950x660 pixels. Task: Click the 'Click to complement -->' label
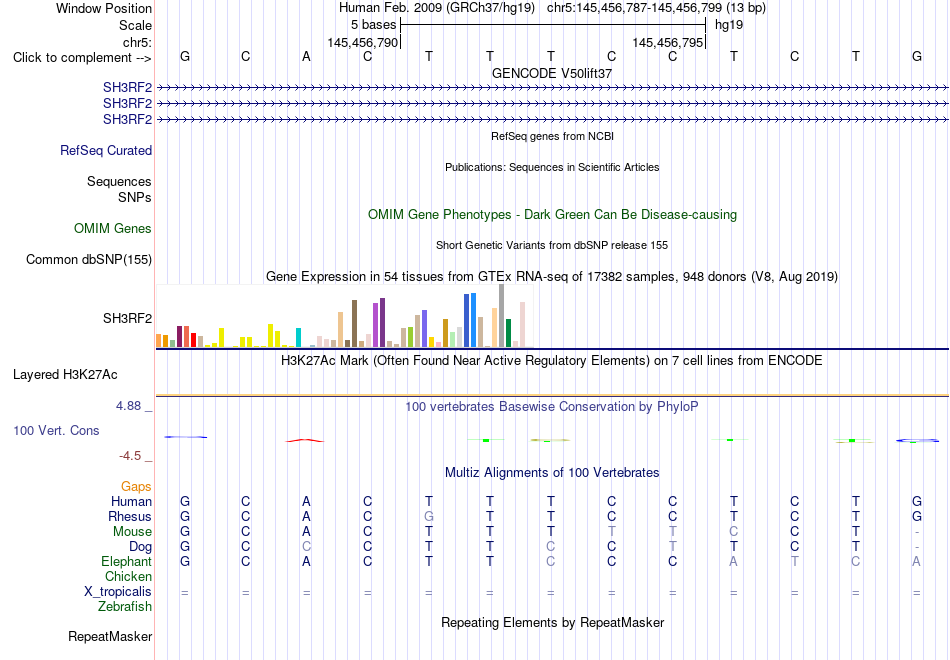[82, 58]
